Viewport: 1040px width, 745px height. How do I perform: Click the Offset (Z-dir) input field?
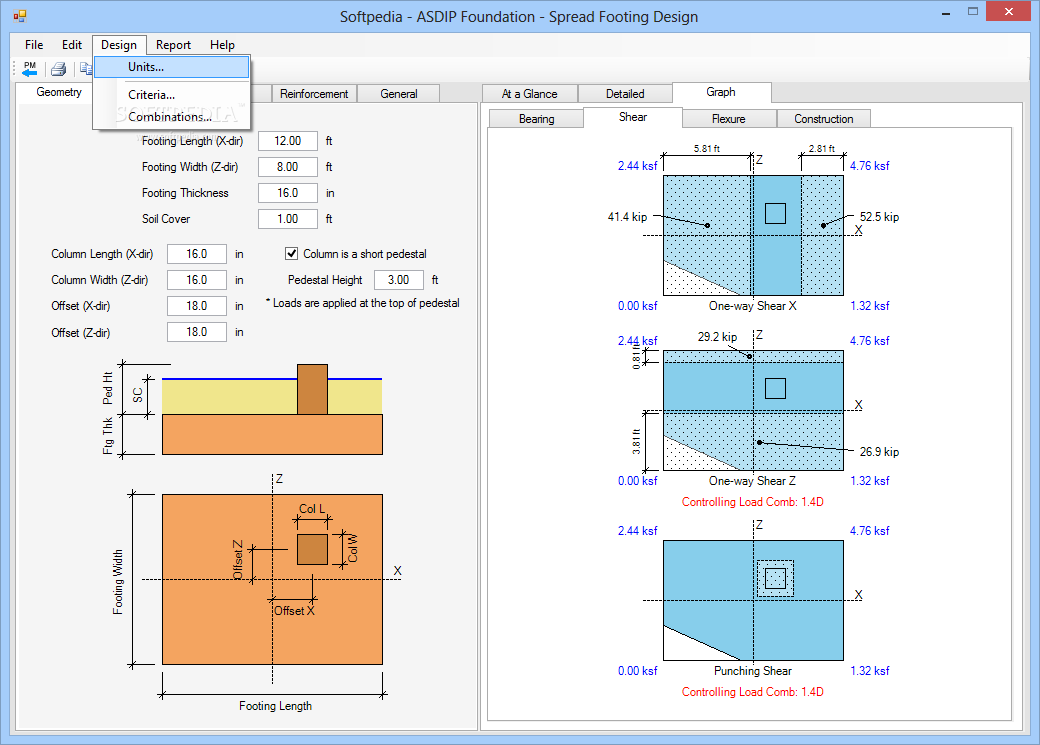196,332
